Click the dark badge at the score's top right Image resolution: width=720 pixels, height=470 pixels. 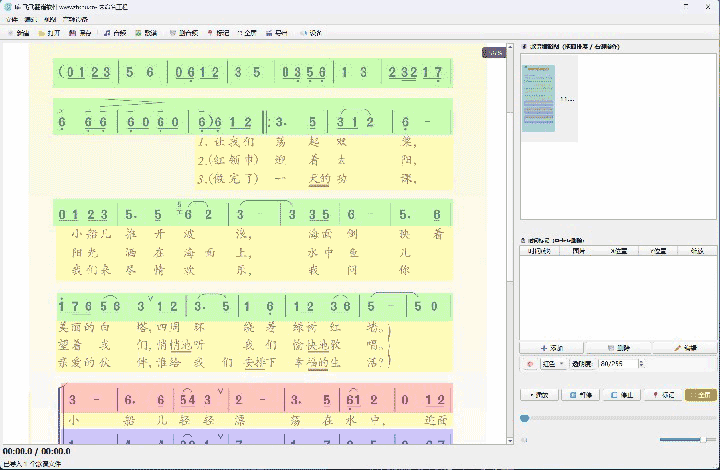point(494,53)
